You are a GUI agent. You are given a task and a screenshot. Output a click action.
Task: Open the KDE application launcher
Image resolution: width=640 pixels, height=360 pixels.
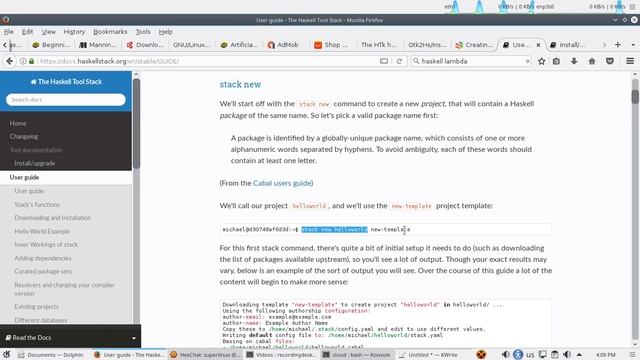7,354
